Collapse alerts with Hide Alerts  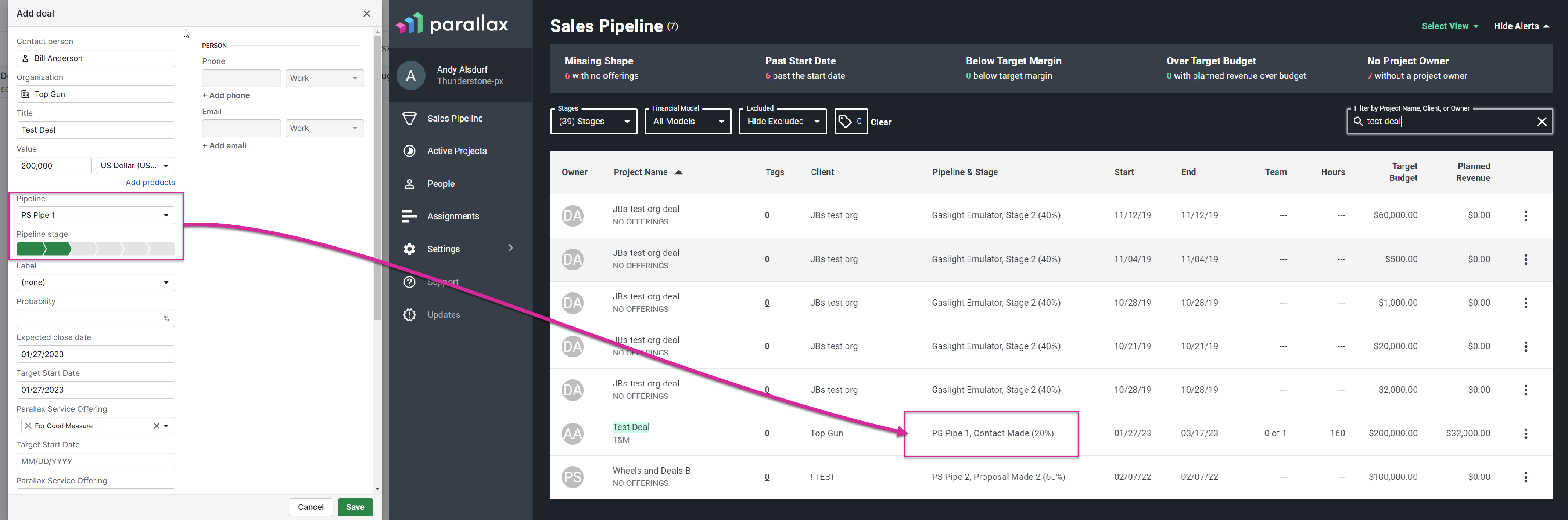point(1521,26)
